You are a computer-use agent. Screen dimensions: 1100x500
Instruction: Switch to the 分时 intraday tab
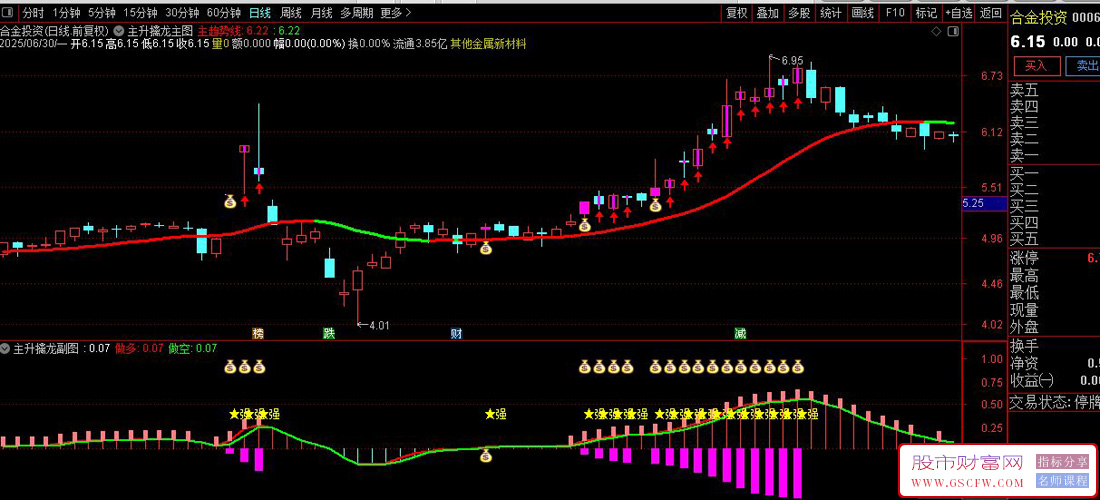pyautogui.click(x=33, y=13)
